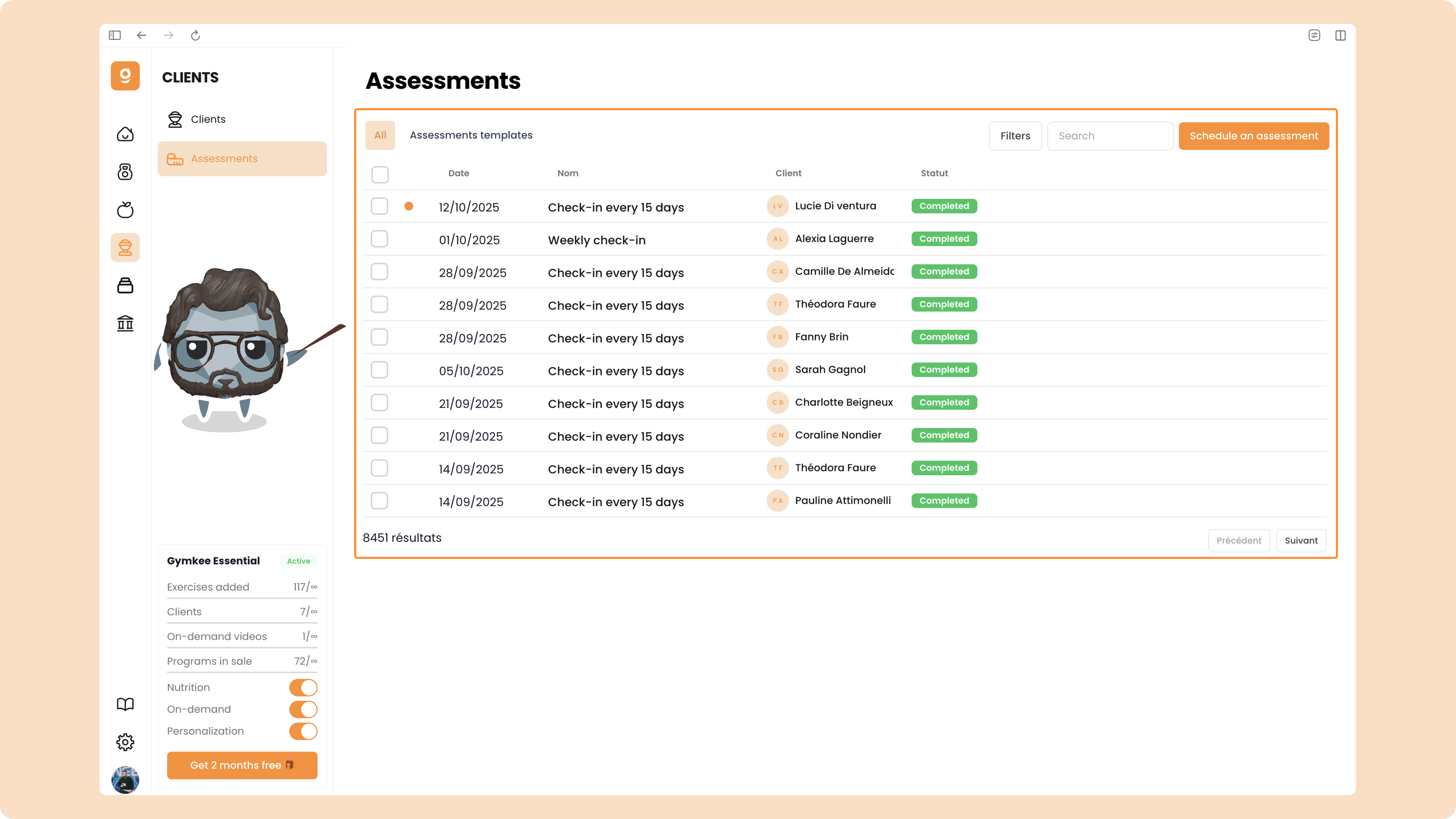Open the settings gear icon

(125, 742)
